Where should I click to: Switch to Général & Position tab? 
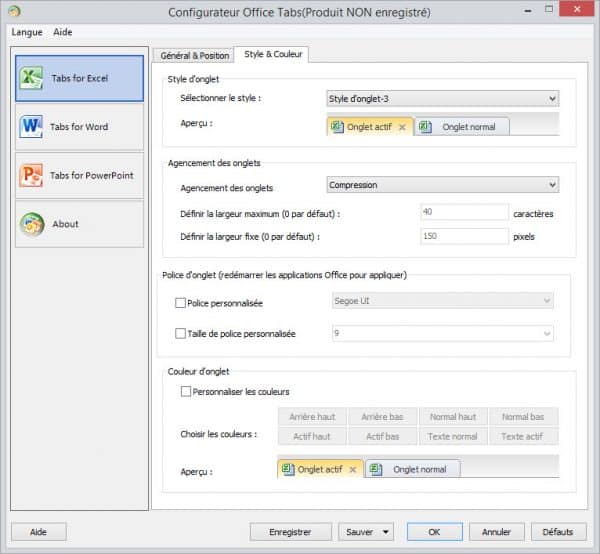coord(195,55)
